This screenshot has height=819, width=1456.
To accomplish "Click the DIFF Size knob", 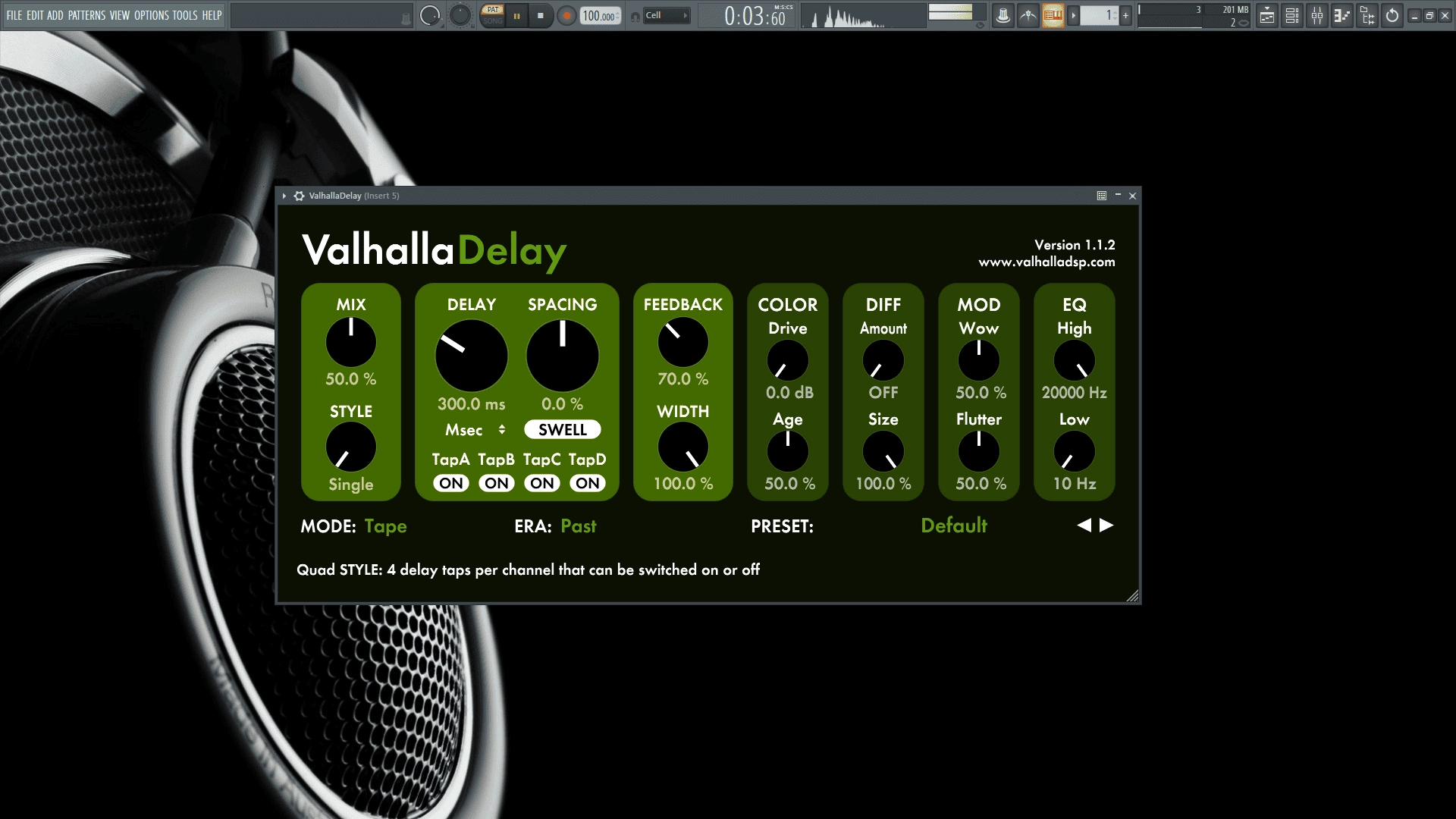I will pyautogui.click(x=883, y=451).
